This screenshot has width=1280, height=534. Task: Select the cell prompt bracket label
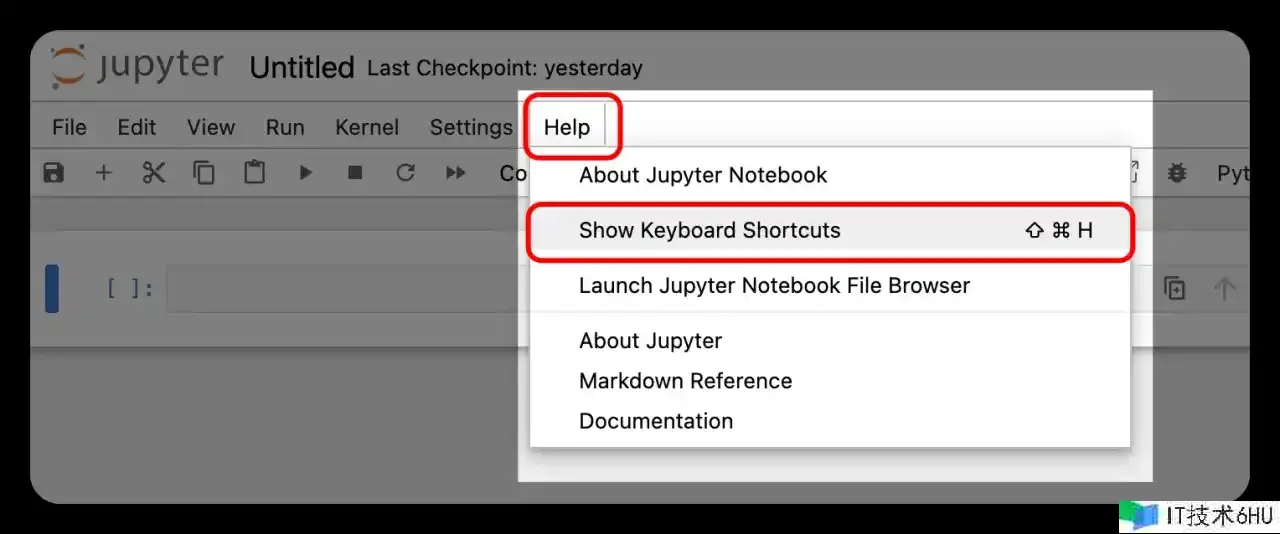tap(130, 289)
